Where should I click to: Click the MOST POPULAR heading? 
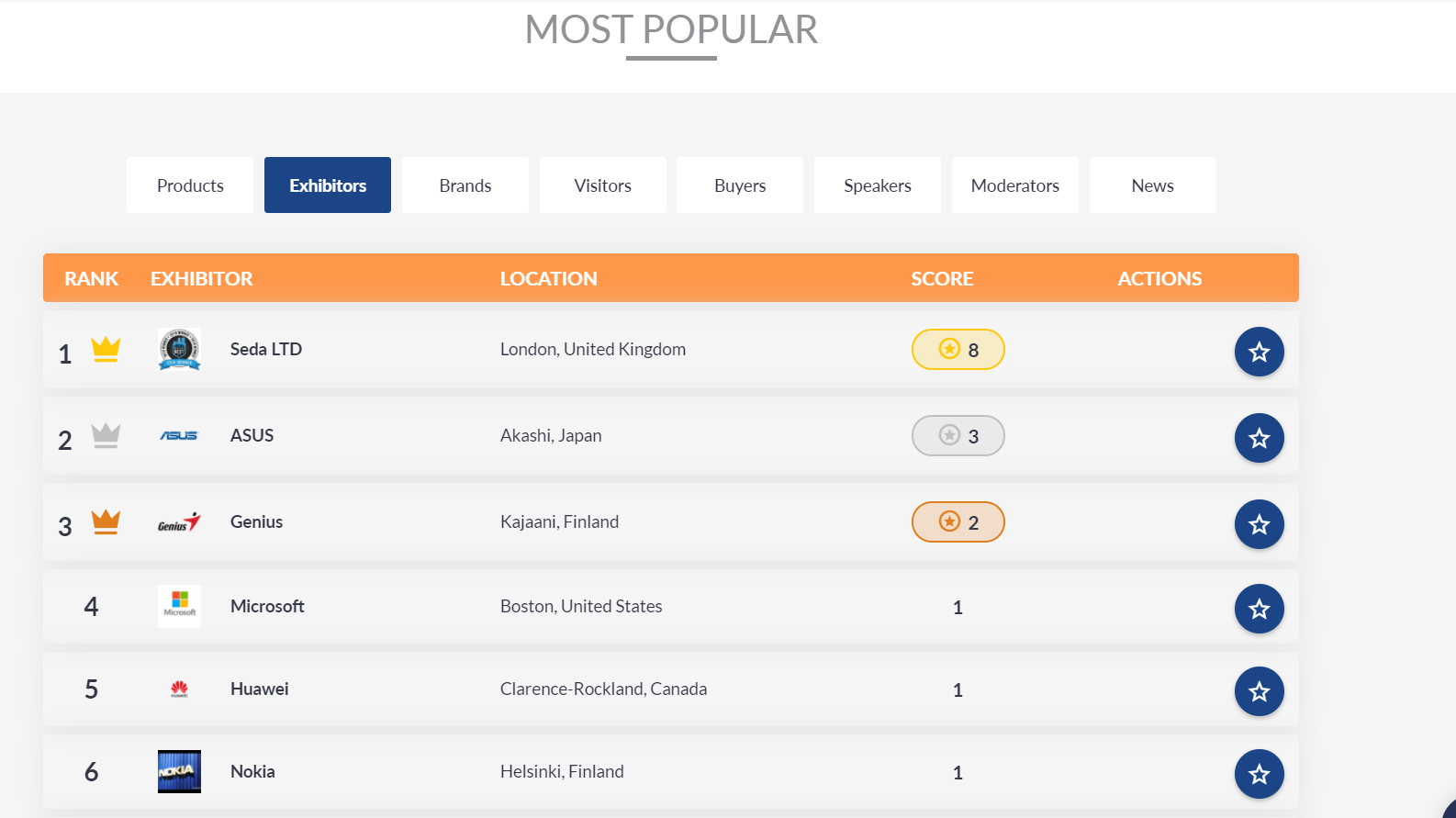(671, 29)
